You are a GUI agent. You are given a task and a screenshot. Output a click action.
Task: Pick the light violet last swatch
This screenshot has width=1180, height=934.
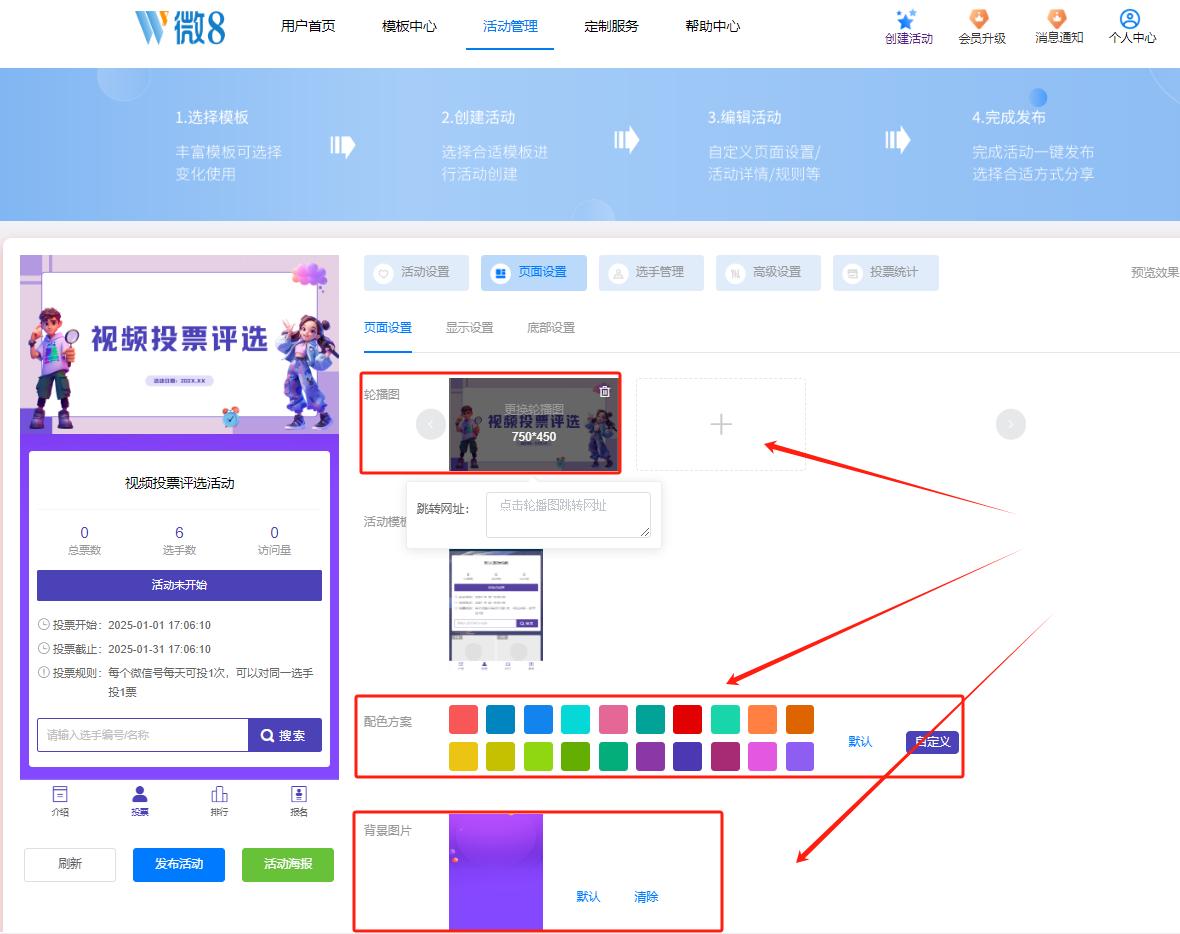tap(800, 756)
